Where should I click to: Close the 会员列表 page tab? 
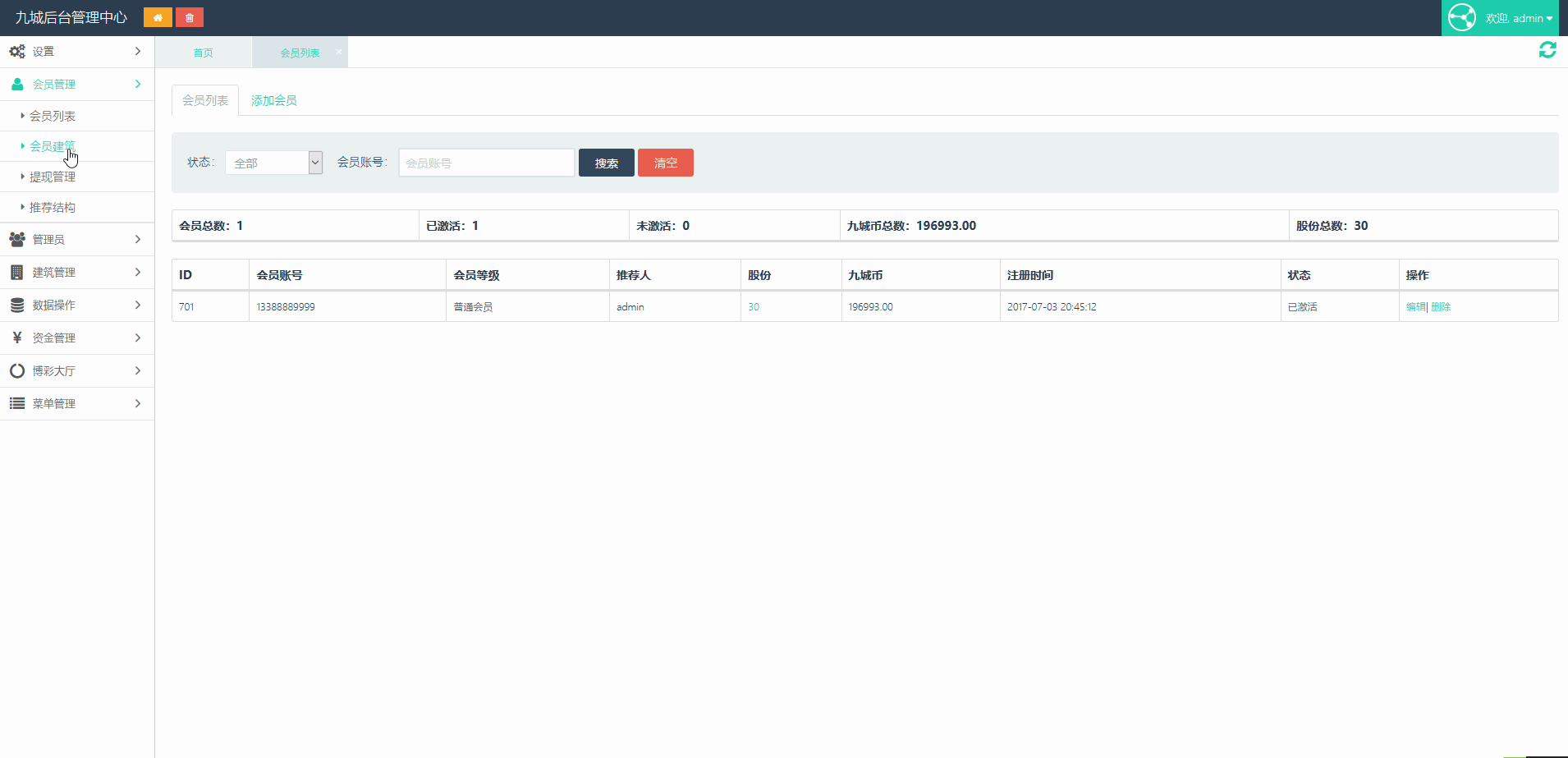[339, 52]
